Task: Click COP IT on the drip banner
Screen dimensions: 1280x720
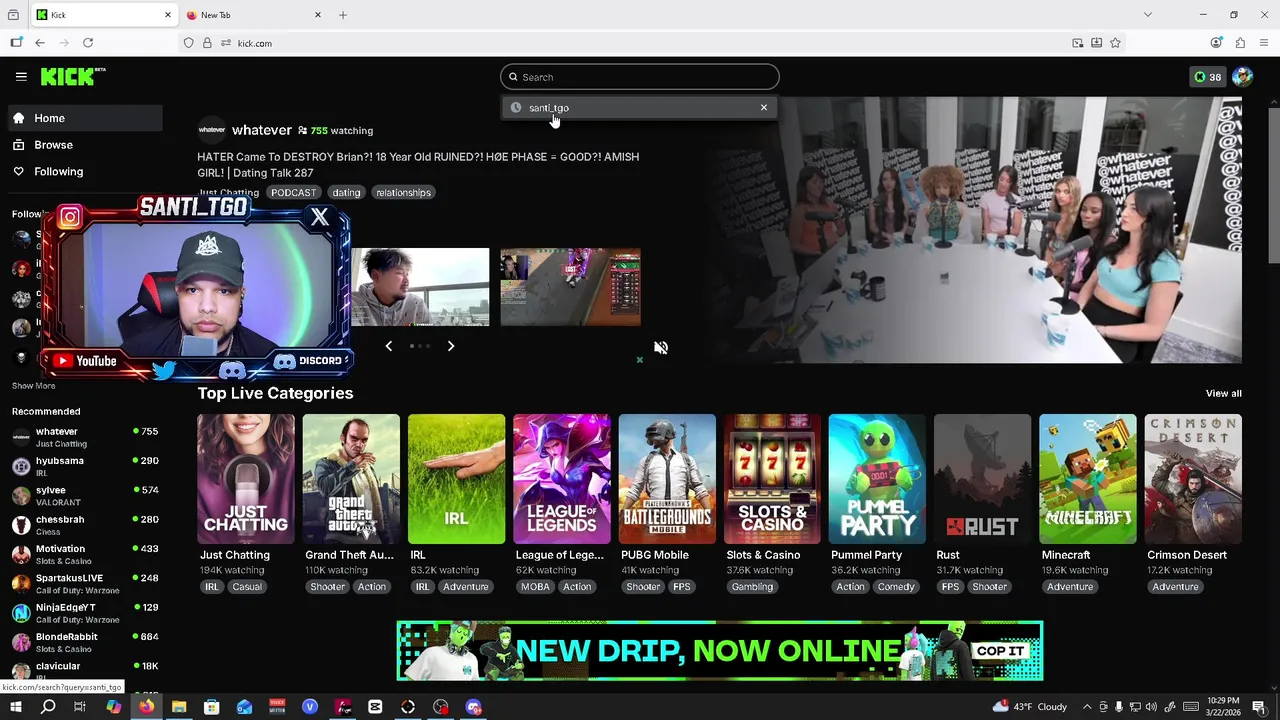Action: click(x=1001, y=651)
